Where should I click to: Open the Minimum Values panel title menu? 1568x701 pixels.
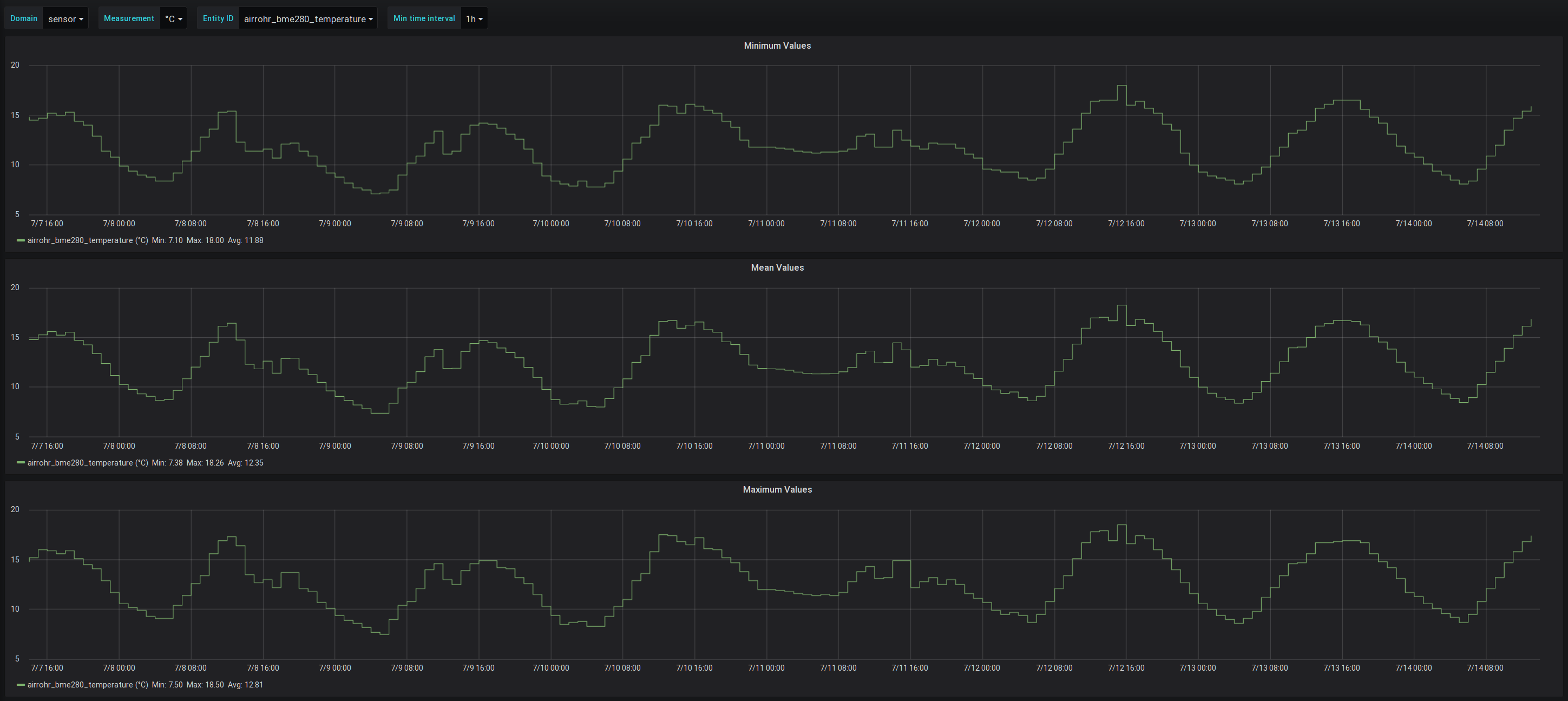pyautogui.click(x=777, y=45)
